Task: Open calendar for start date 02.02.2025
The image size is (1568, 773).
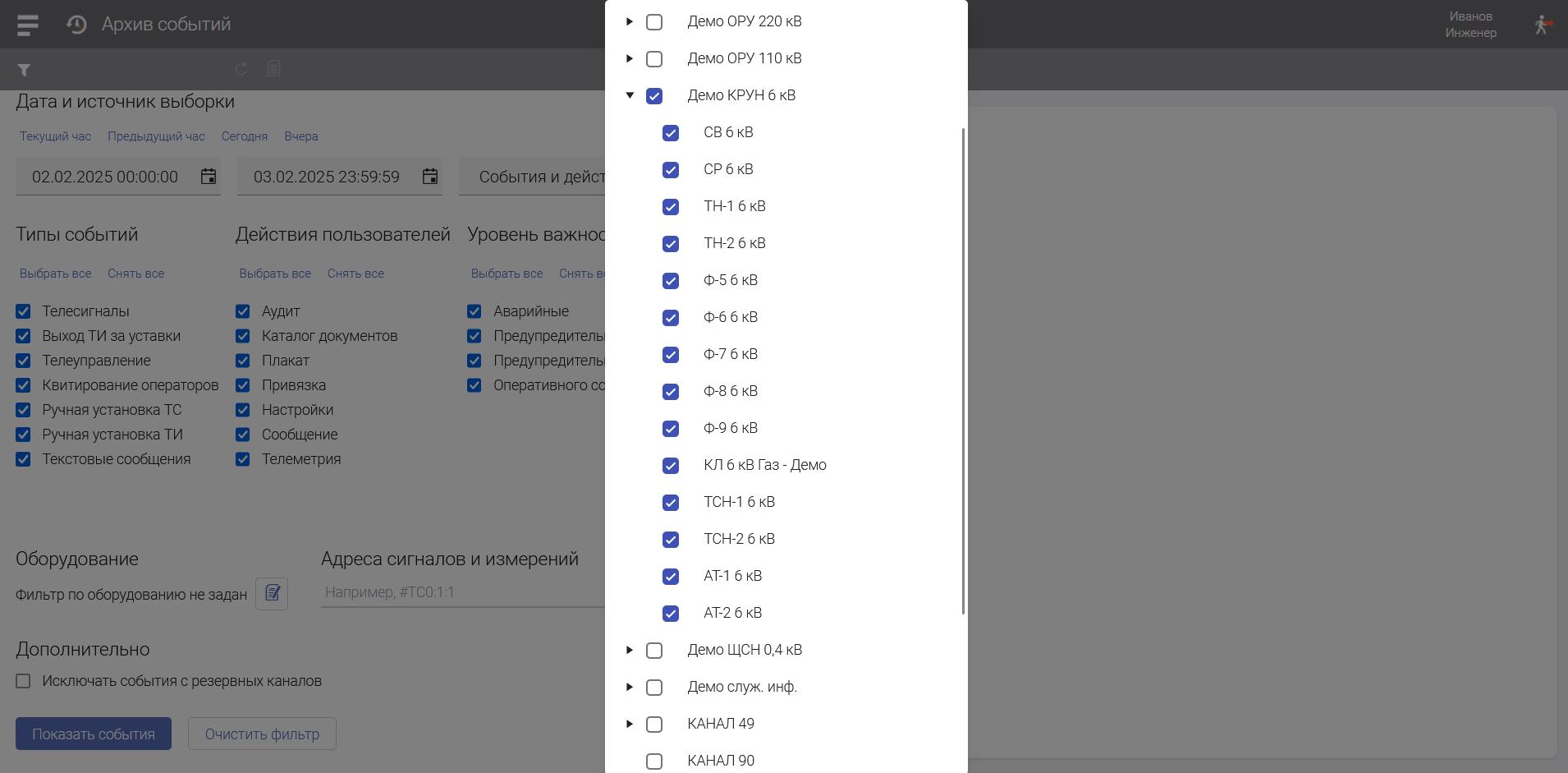Action: point(209,177)
